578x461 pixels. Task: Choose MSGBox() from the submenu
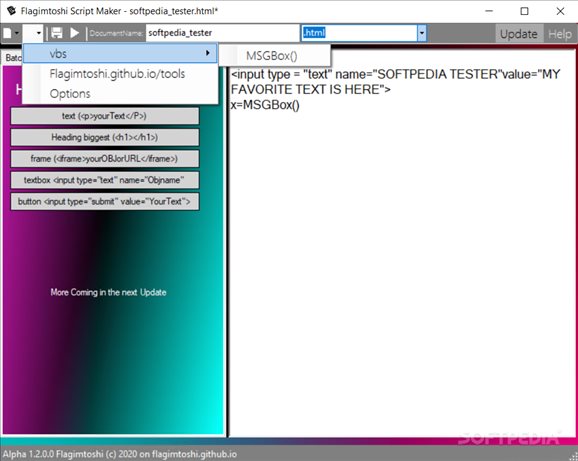pyautogui.click(x=275, y=56)
